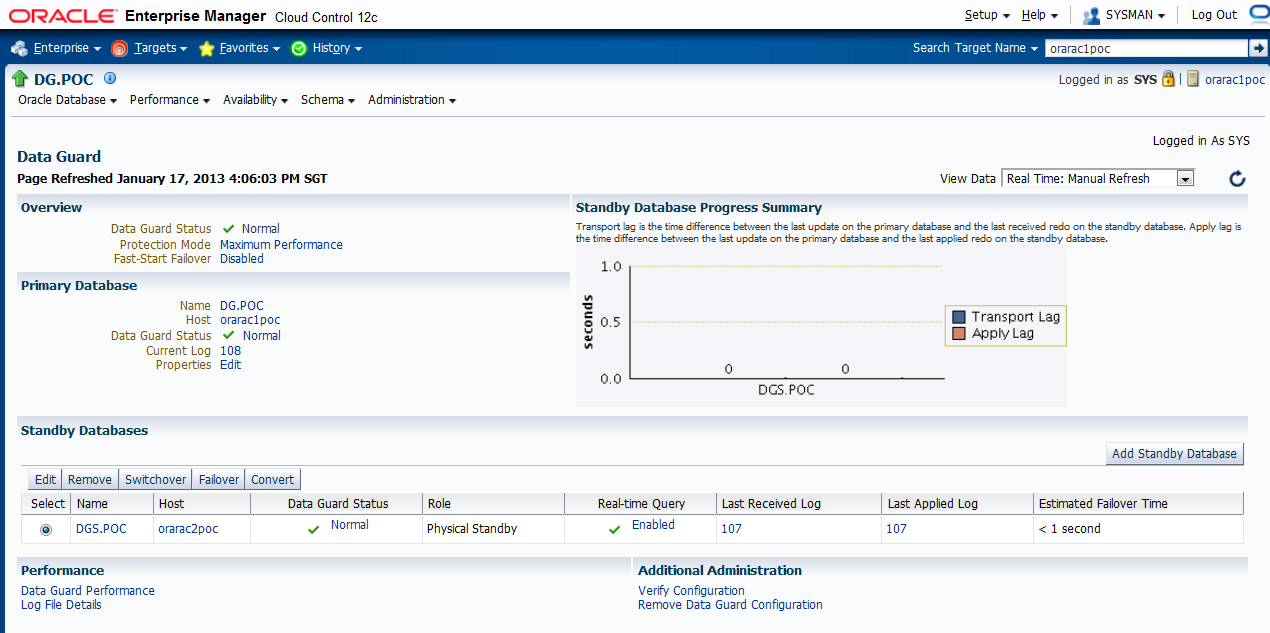Click the Overview Data Guard Status checkmark
Viewport: 1270px width, 633px height.
coord(229,229)
